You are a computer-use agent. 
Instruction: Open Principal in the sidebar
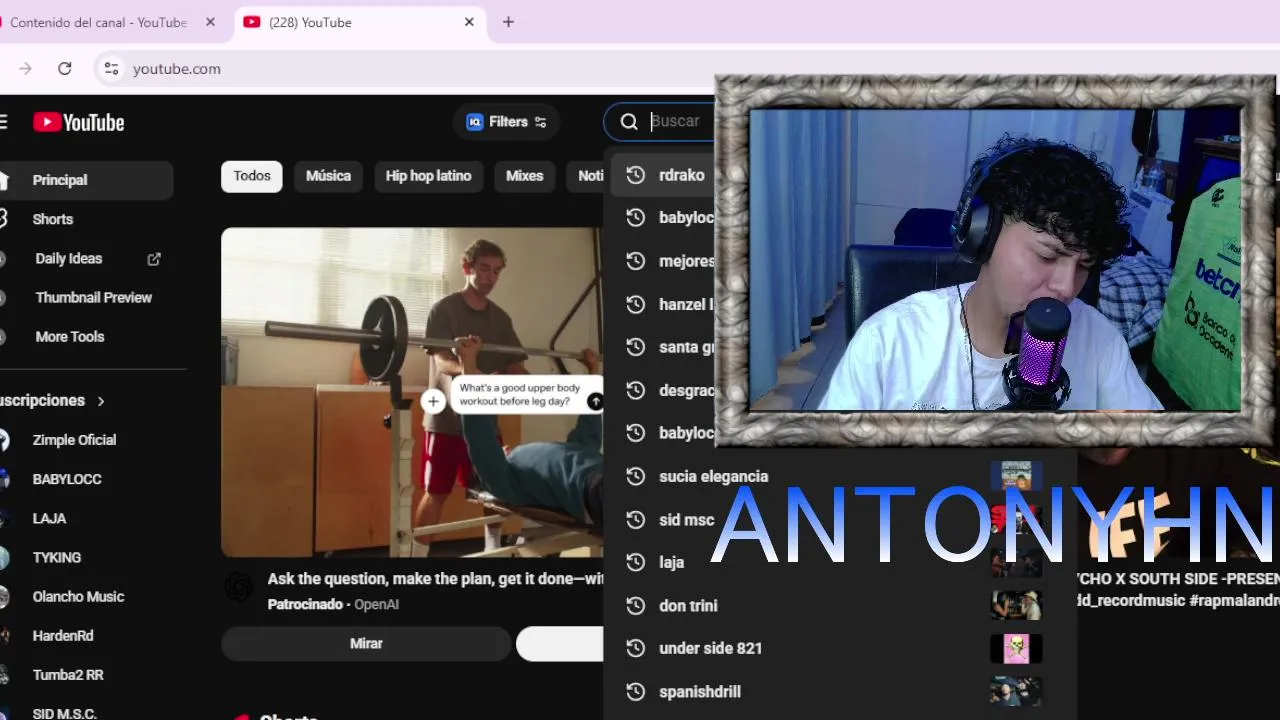click(86, 180)
